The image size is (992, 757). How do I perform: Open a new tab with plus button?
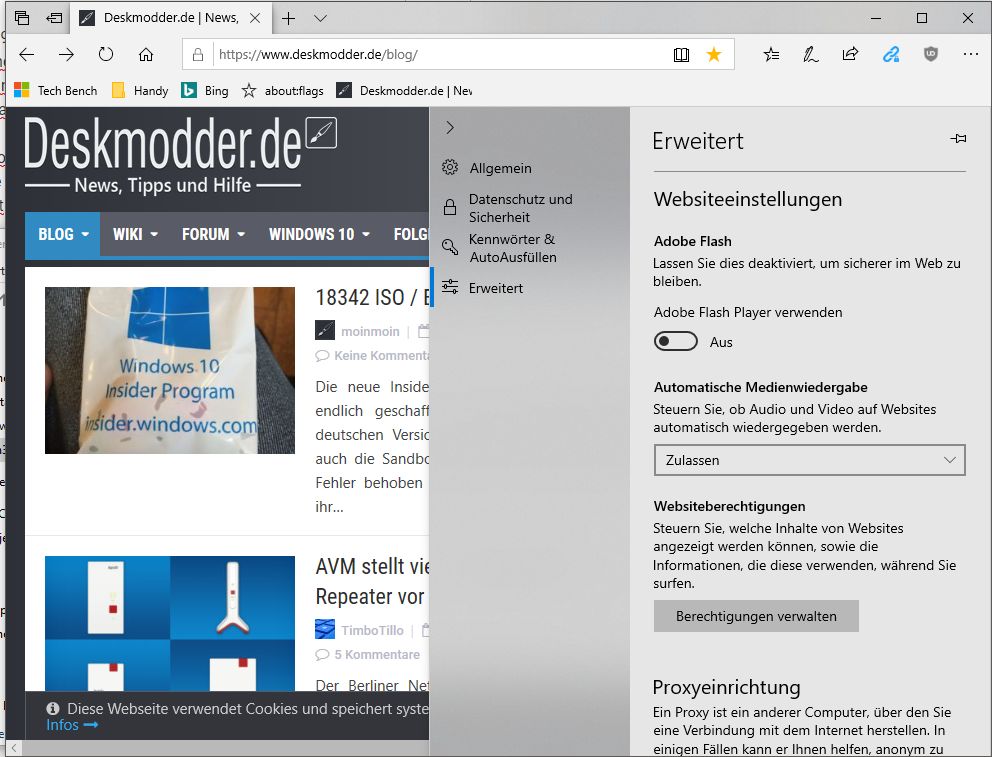pos(288,18)
